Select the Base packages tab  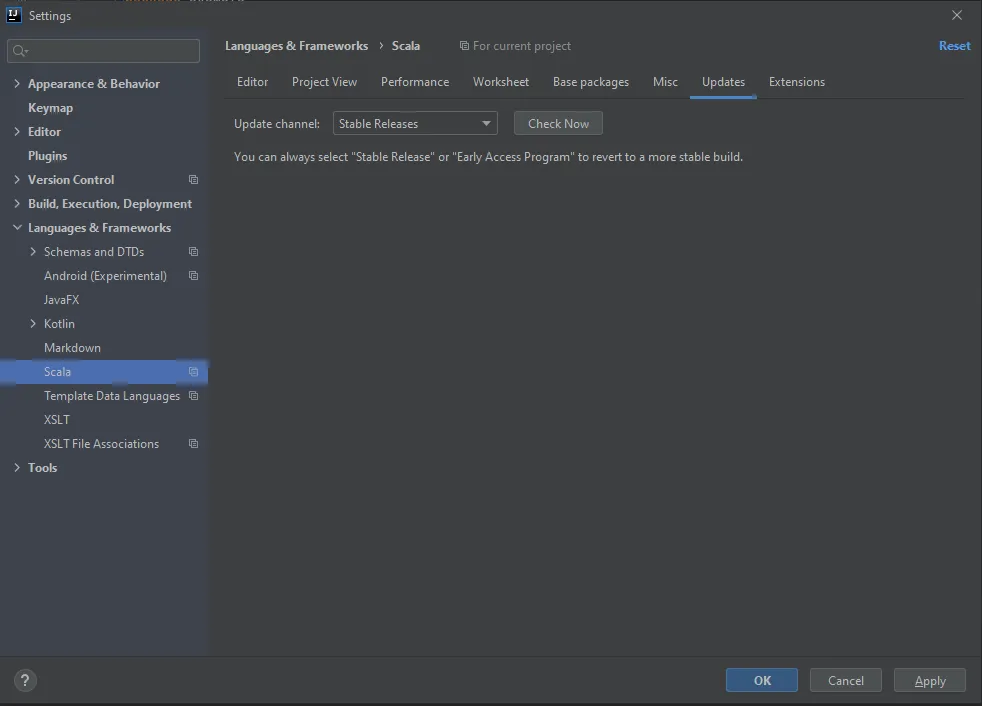pyautogui.click(x=591, y=82)
